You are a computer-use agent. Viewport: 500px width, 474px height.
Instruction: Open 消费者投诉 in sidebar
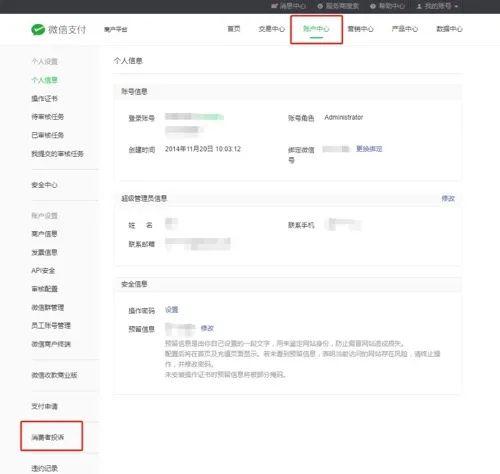click(48, 437)
